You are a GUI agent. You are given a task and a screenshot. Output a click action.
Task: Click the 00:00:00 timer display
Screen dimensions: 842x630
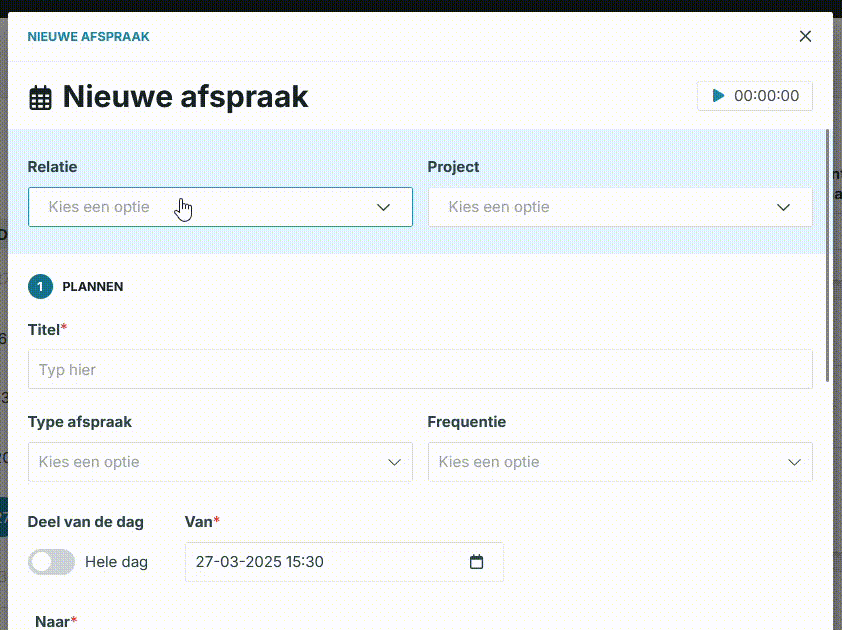(x=766, y=96)
